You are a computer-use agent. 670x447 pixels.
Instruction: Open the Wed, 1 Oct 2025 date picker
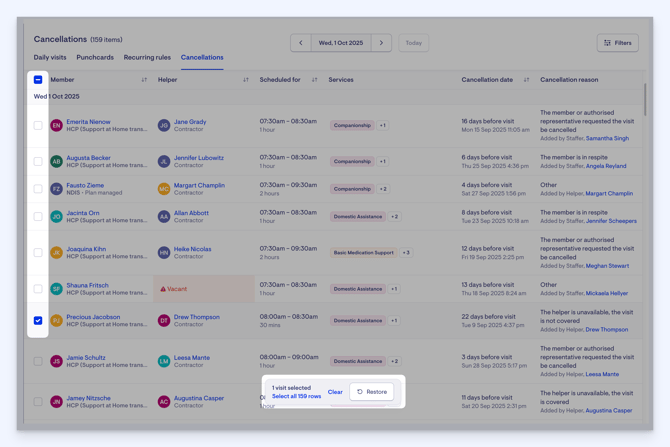[341, 43]
